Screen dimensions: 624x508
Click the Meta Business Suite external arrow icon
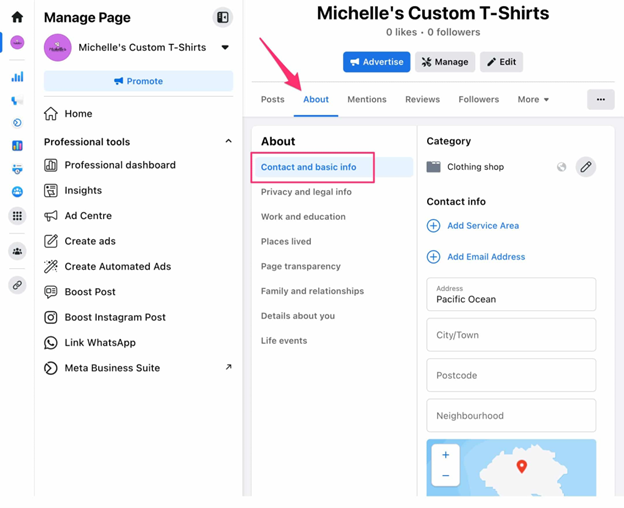(228, 367)
